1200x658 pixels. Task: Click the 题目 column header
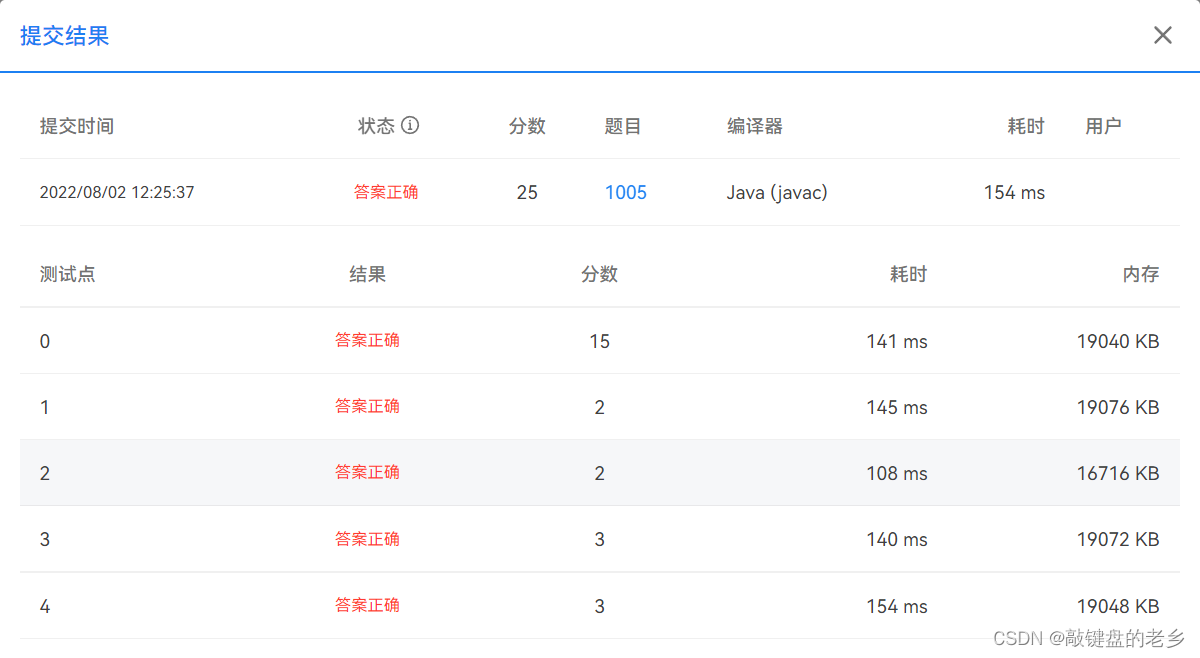point(625,125)
